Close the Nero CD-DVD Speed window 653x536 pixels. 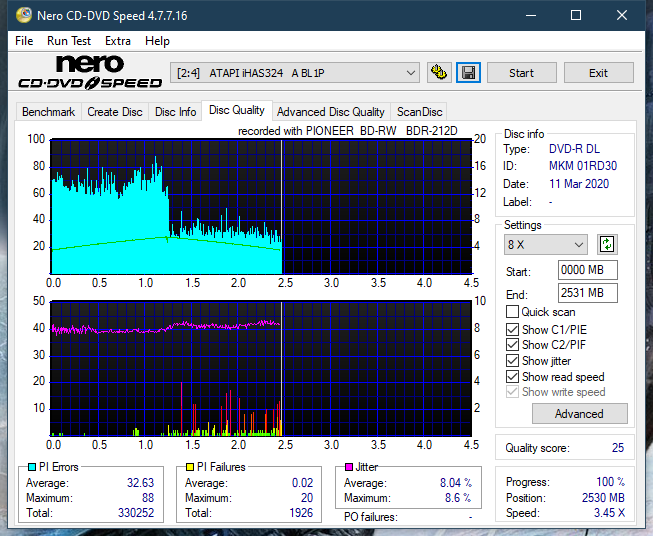622,15
